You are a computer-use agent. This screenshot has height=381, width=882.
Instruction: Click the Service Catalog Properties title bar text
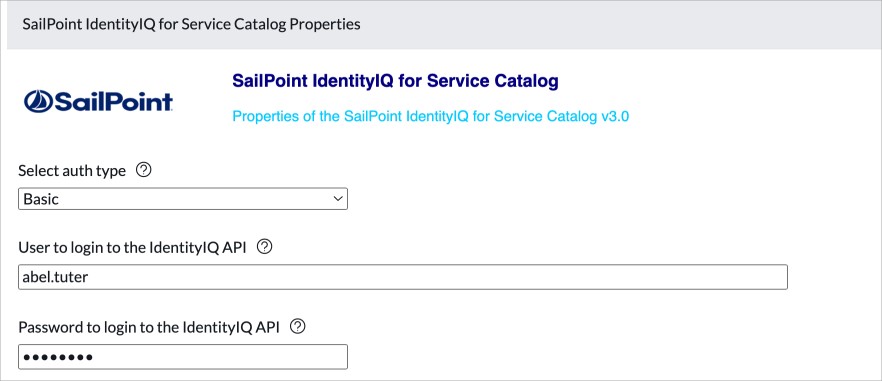pos(191,25)
